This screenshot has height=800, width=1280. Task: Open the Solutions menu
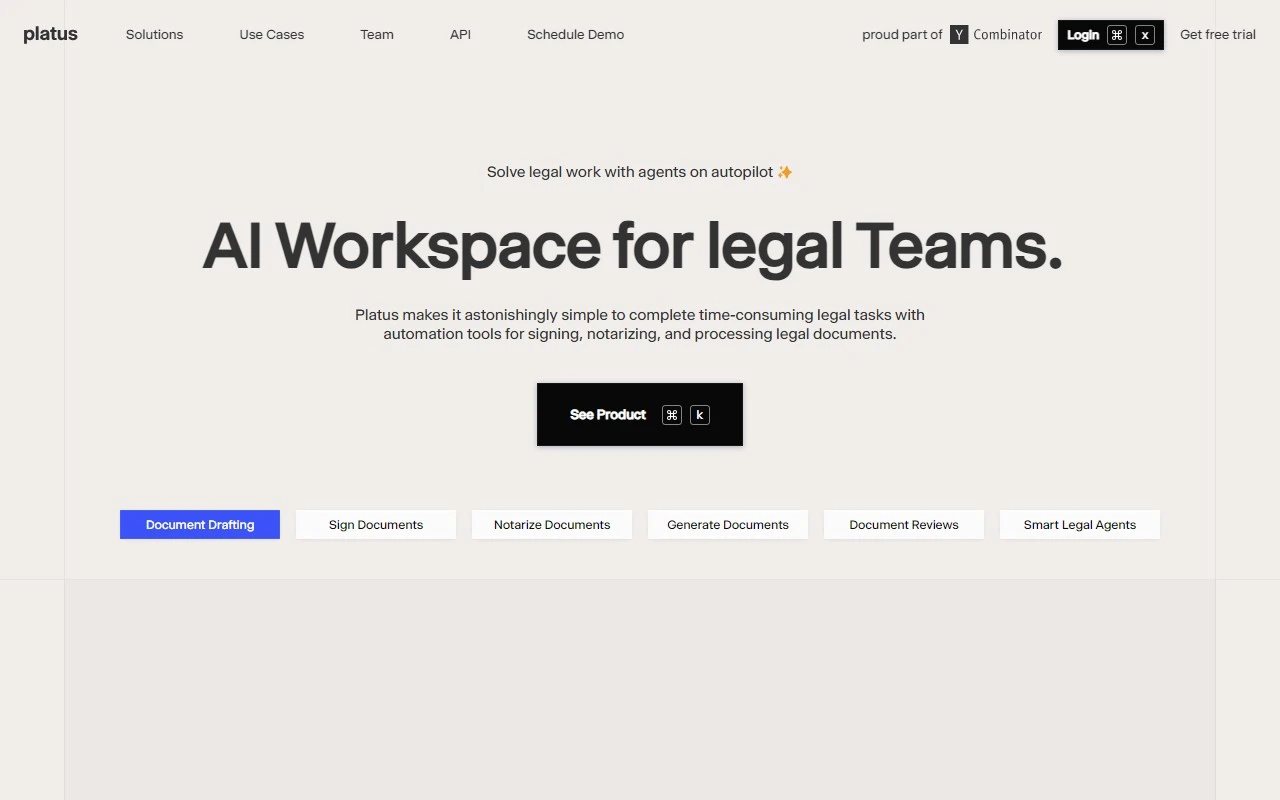[x=154, y=34]
